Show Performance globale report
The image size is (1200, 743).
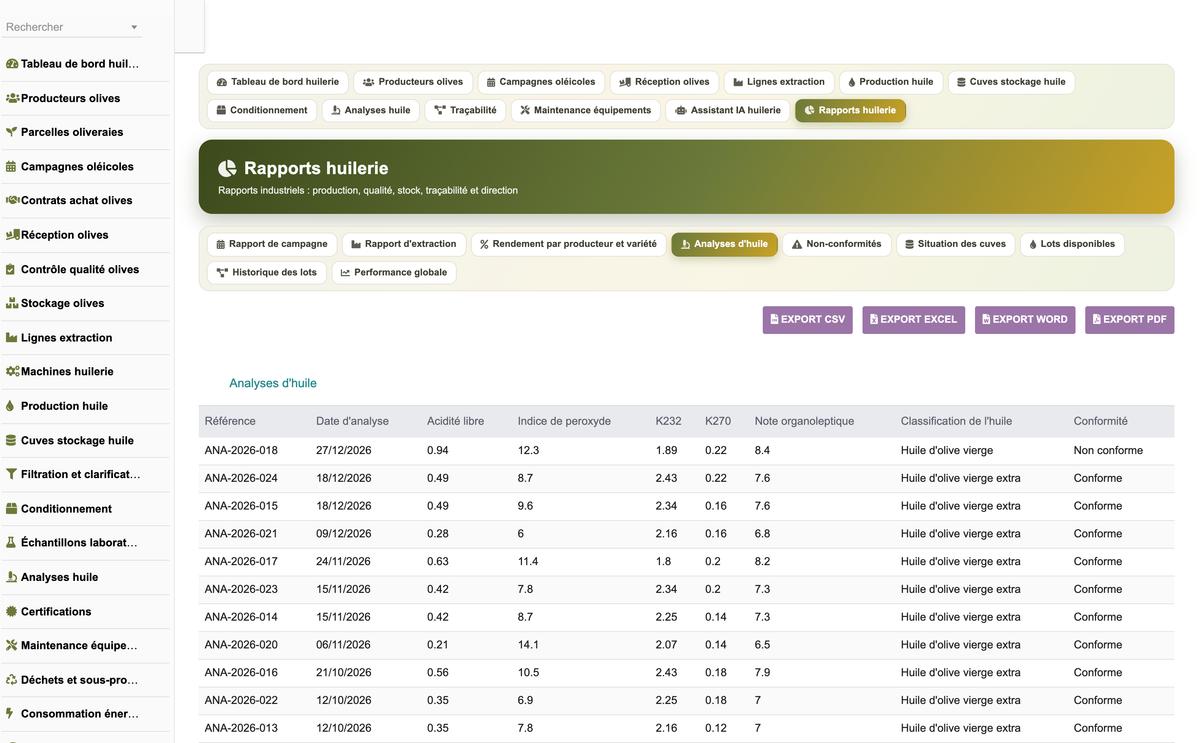(x=393, y=272)
